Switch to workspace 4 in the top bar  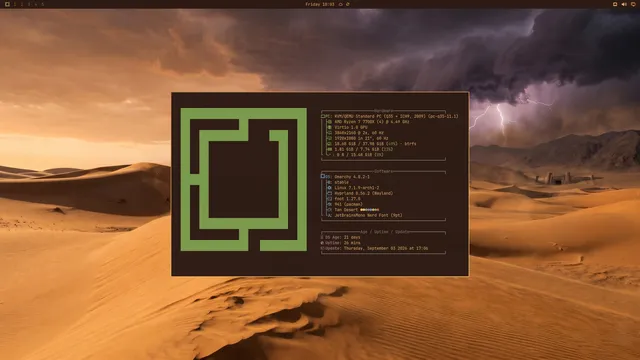tap(36, 4)
